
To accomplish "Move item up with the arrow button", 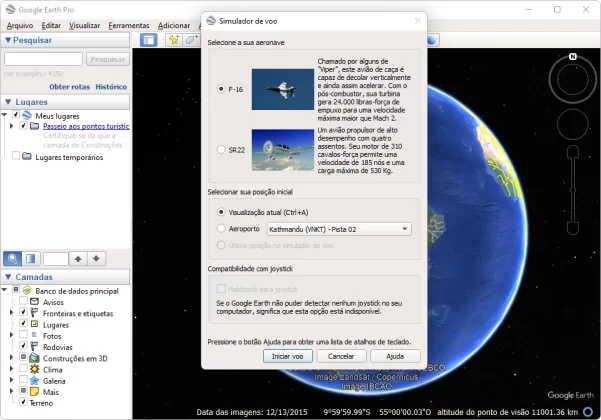I will coord(78,259).
